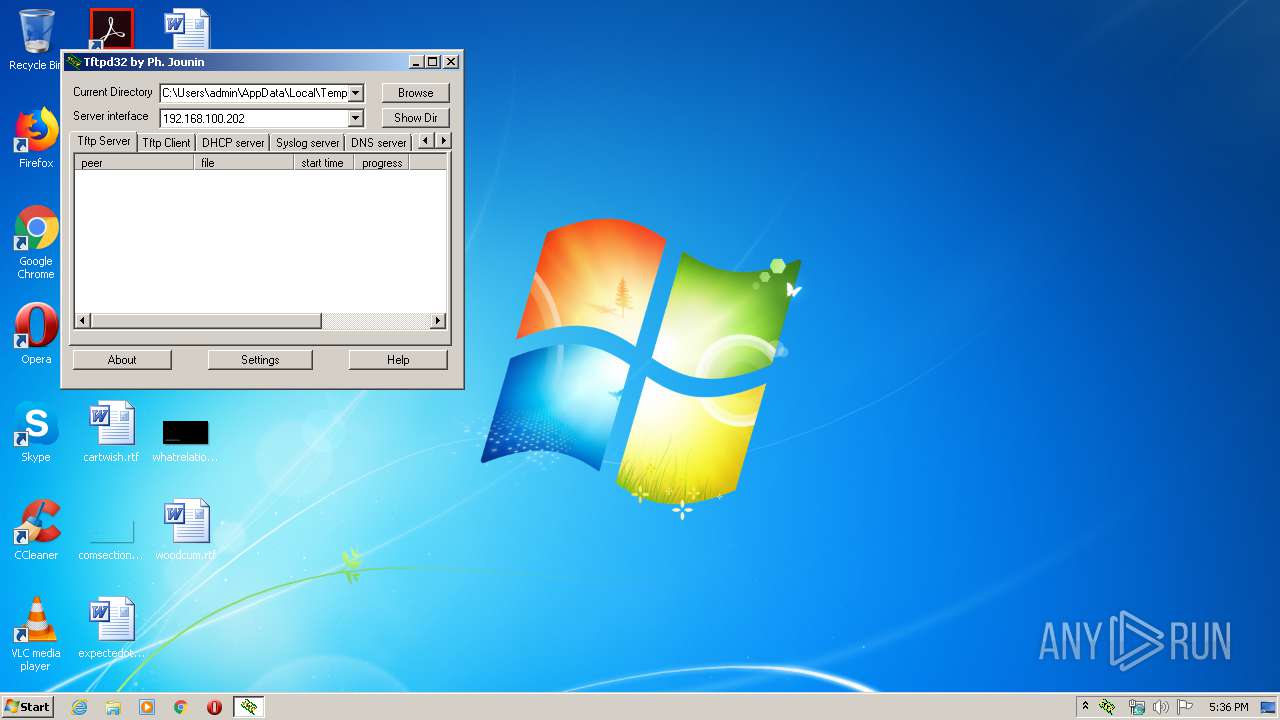Minimize the Tftpd32 window
This screenshot has height=720, width=1280.
416,62
